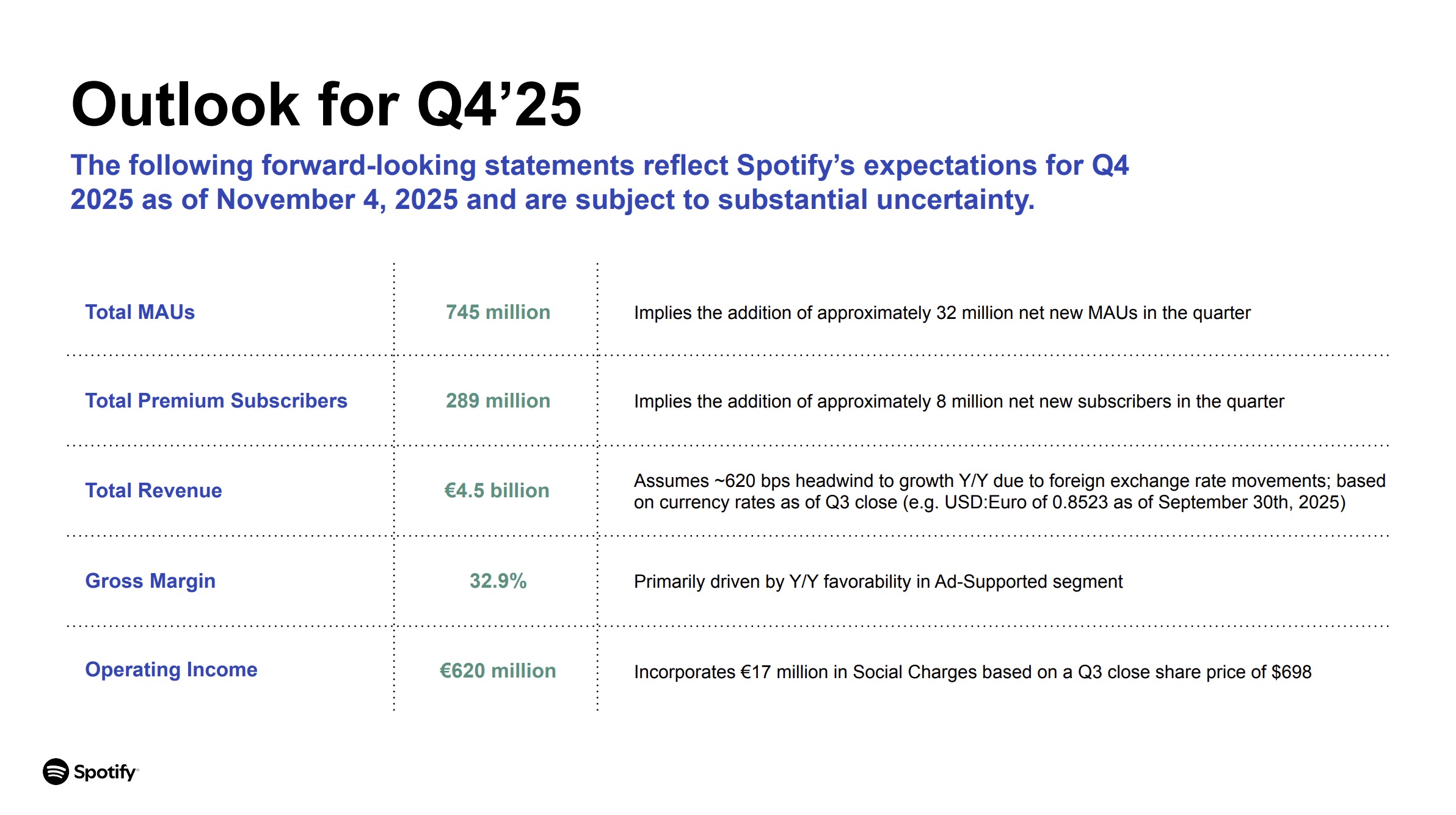
Task: Click the "$698" share price figure
Action: (x=1291, y=672)
